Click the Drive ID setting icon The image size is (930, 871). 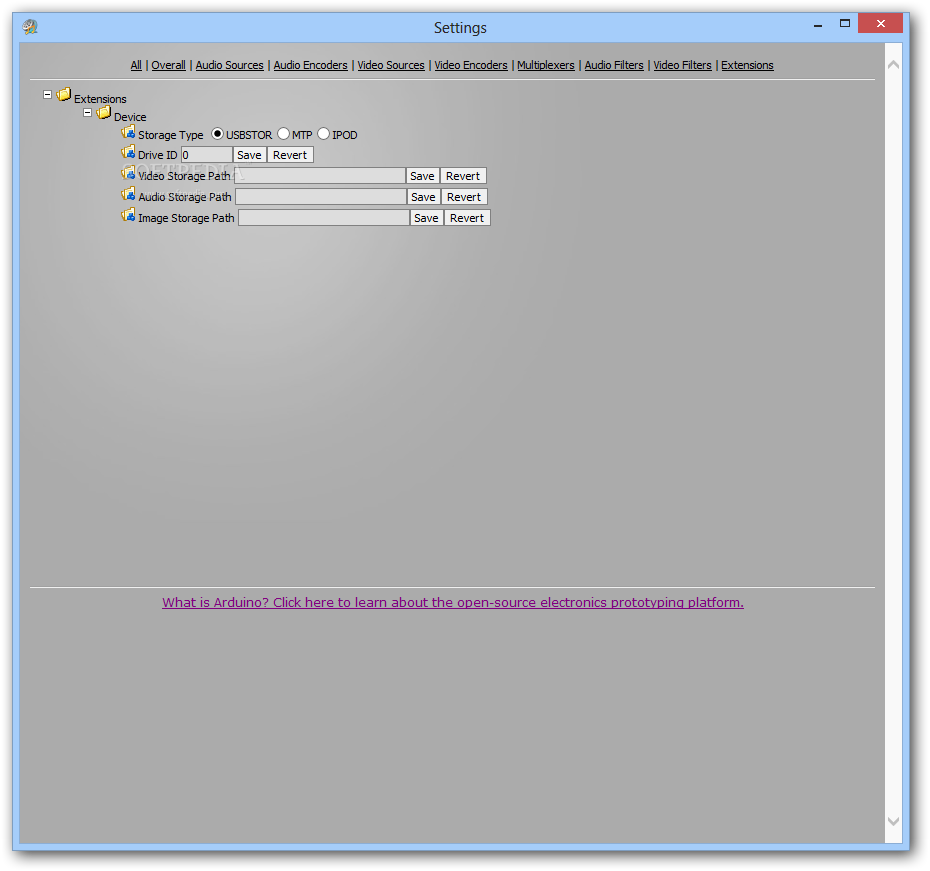pyautogui.click(x=128, y=152)
